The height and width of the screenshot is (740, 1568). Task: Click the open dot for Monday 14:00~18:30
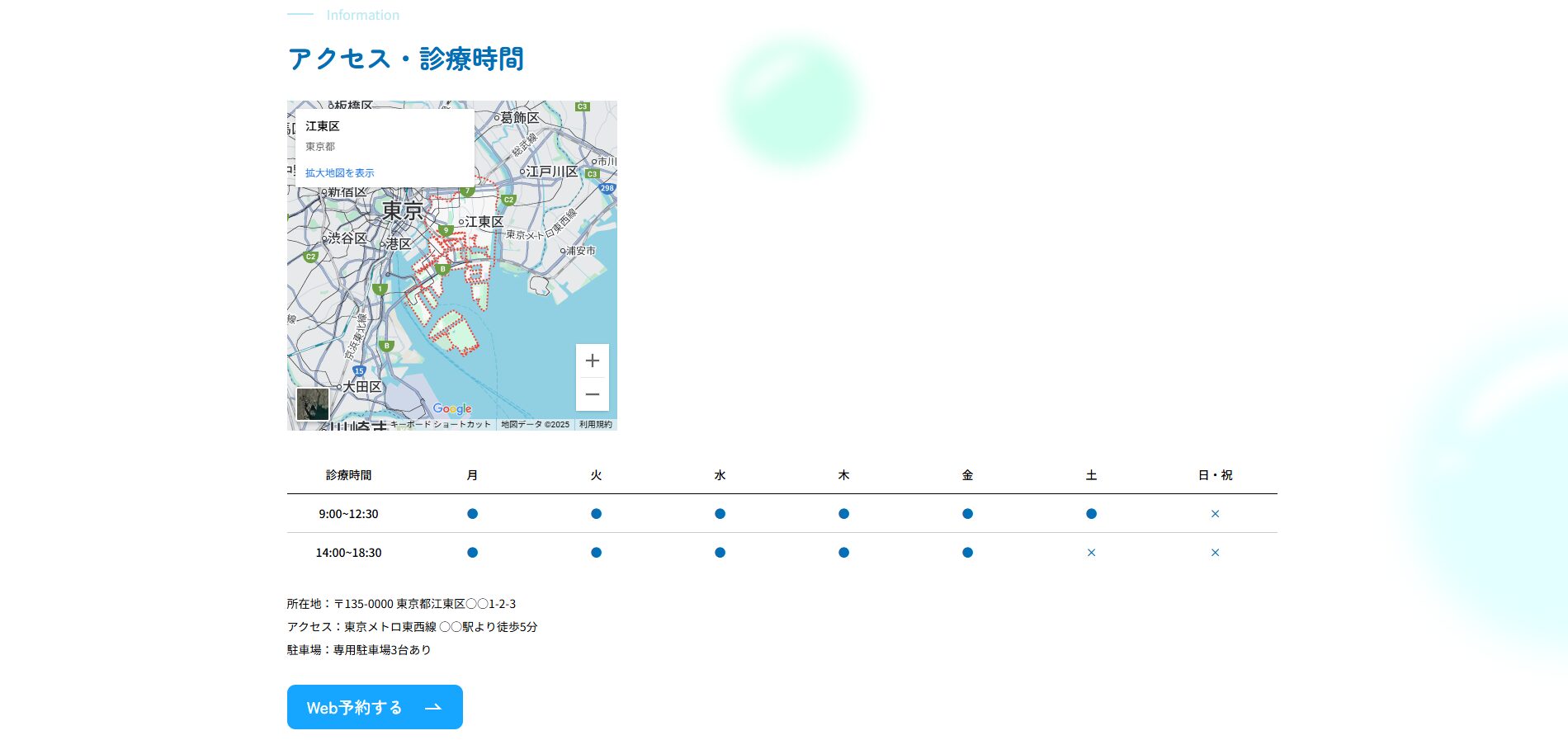tap(472, 553)
